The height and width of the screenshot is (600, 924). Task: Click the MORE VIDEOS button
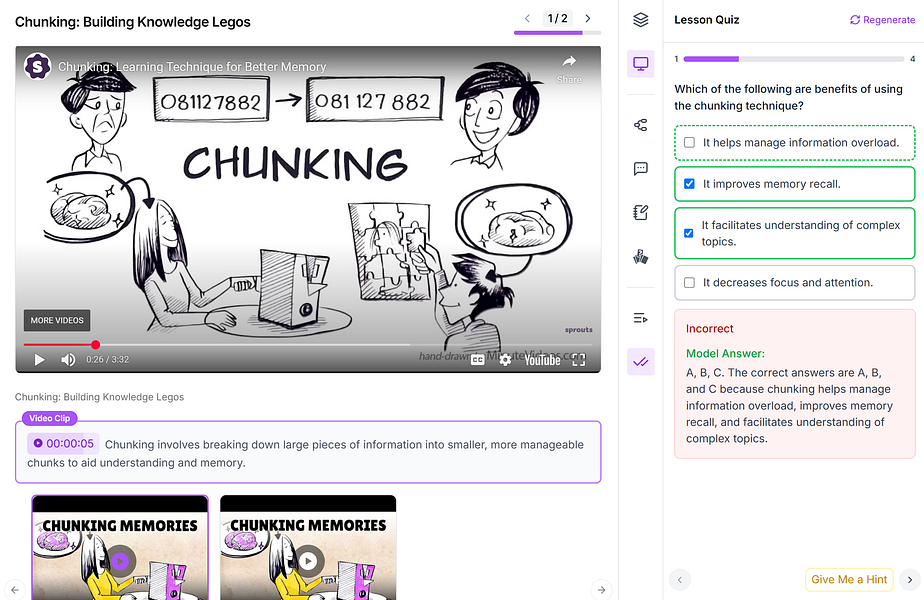(57, 320)
